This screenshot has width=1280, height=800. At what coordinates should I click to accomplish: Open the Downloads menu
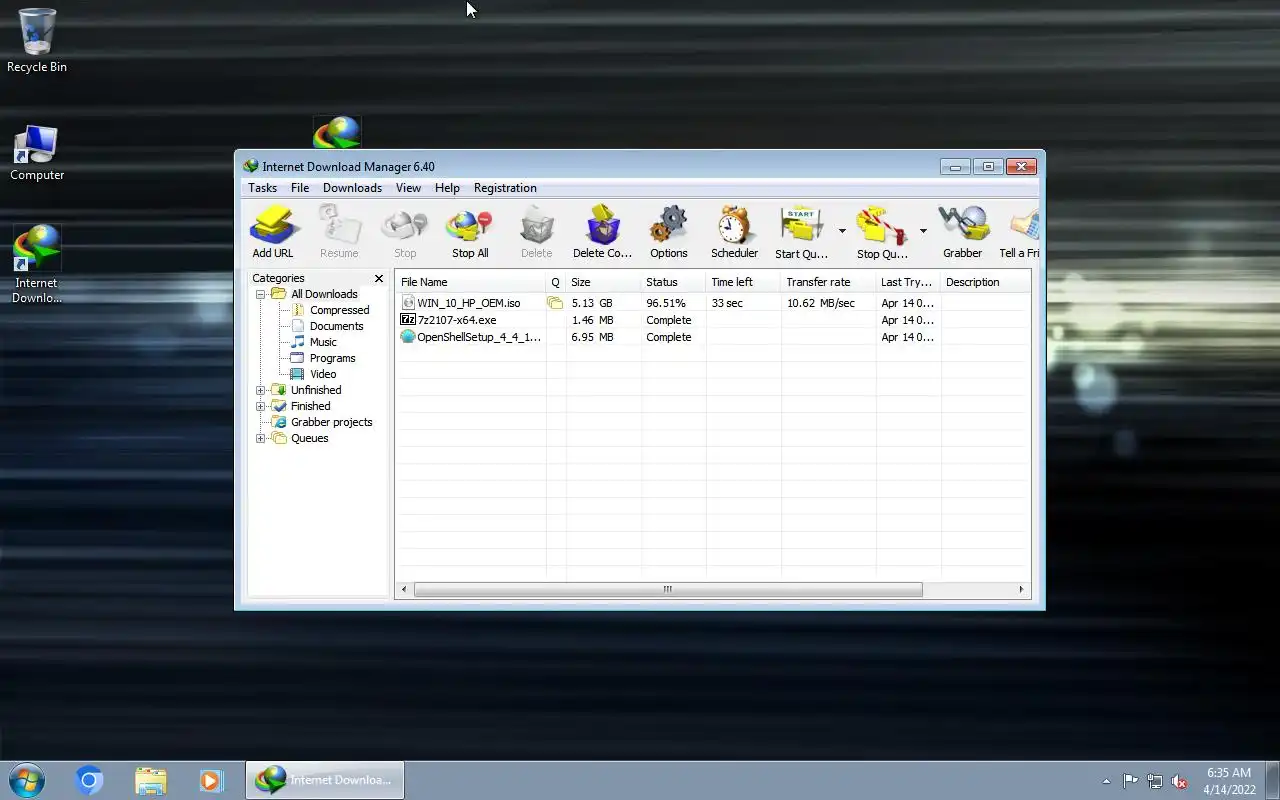click(x=352, y=188)
